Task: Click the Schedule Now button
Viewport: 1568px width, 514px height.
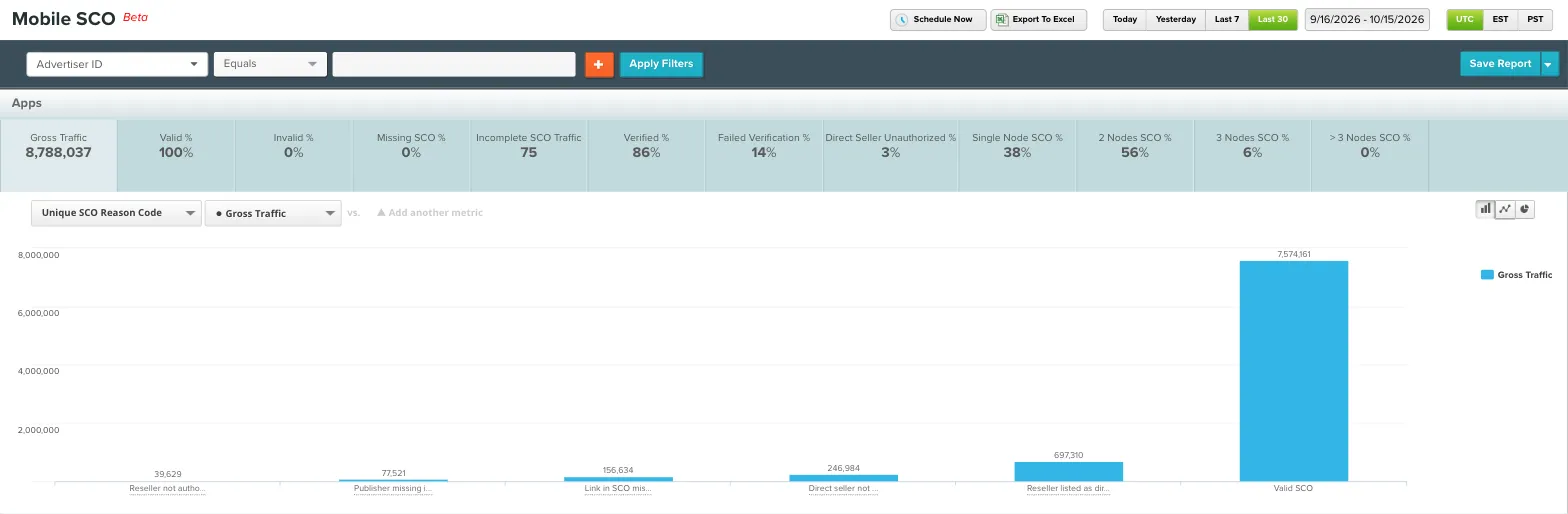Action: coord(938,20)
